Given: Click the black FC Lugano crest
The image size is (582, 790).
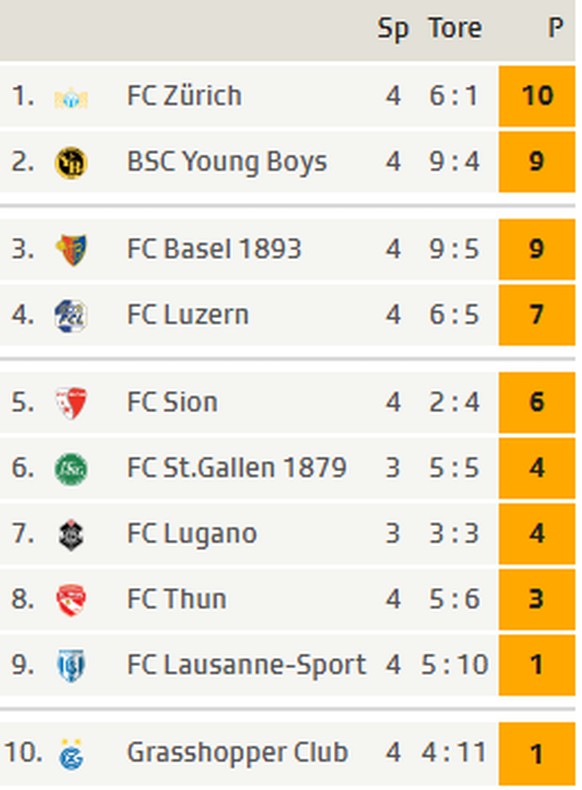Looking at the screenshot, I should 71,535.
